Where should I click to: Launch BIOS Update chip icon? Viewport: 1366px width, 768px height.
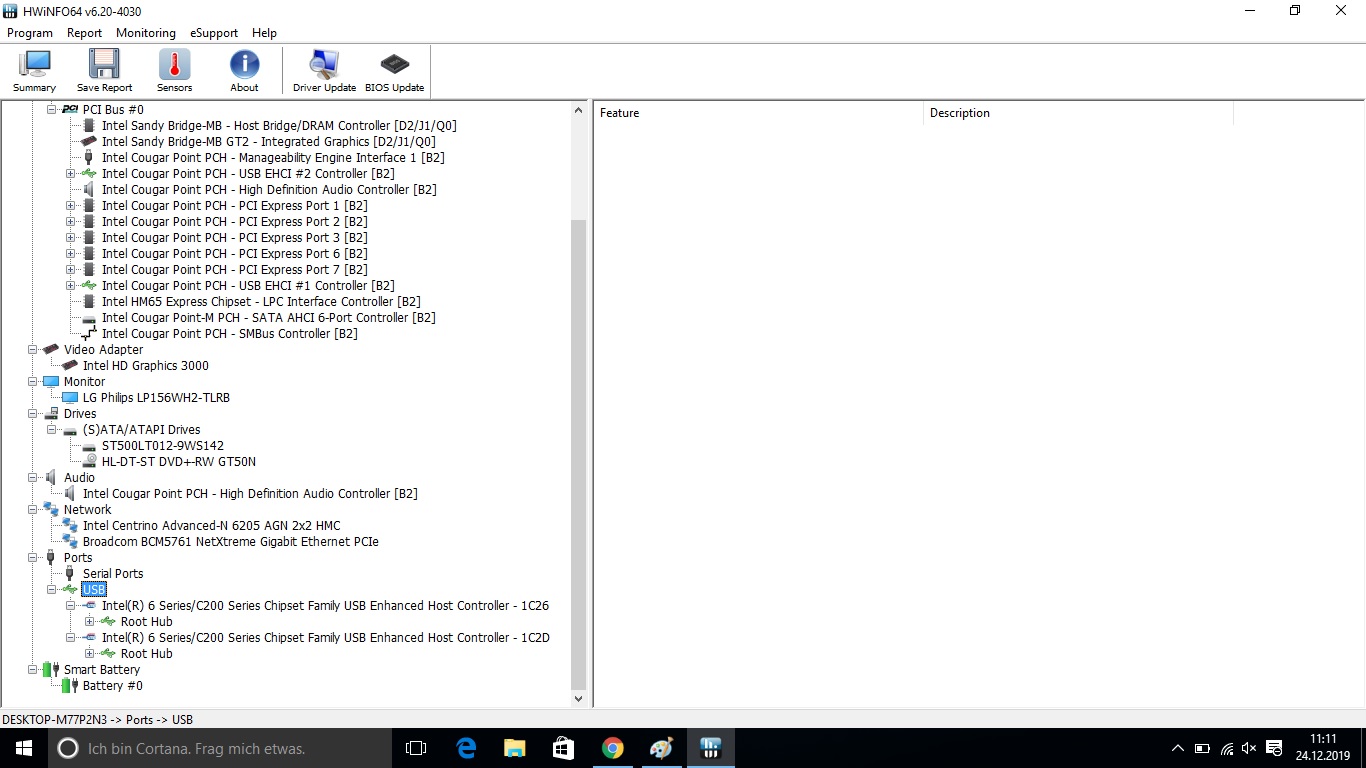(x=394, y=64)
